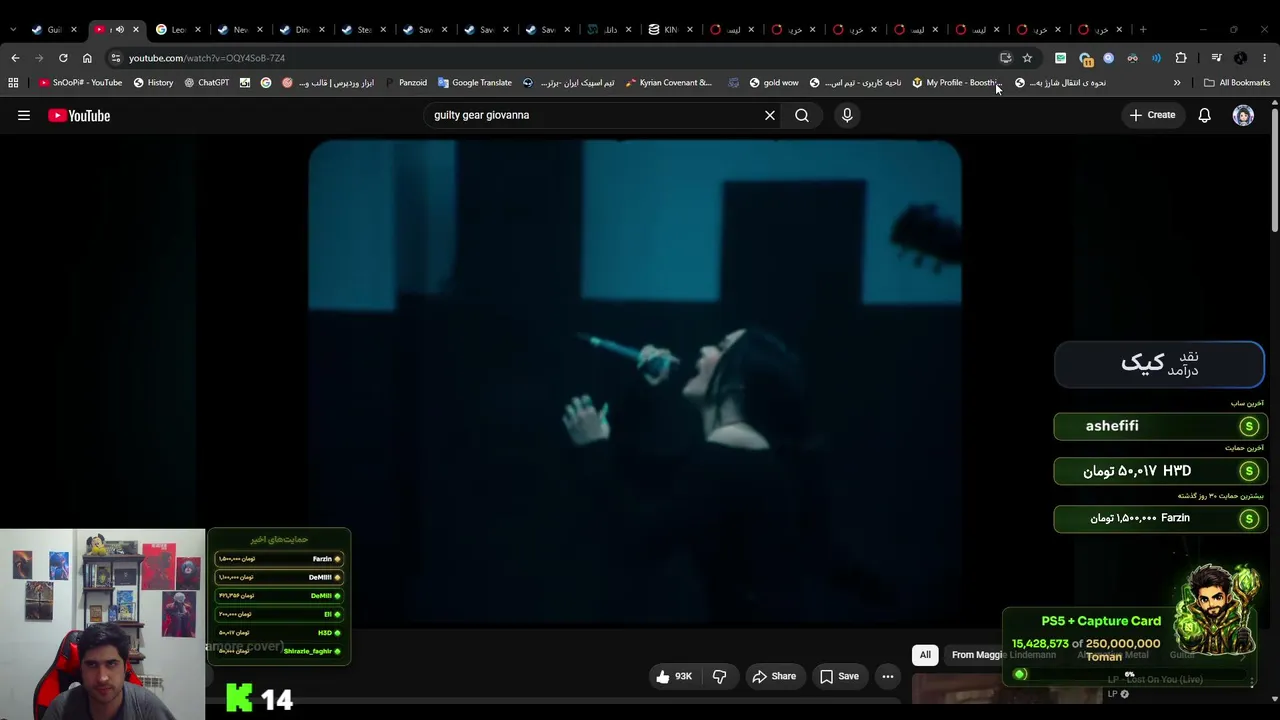Viewport: 1280px width, 720px height.
Task: Open the Chrome profile icon
Action: (1241, 58)
